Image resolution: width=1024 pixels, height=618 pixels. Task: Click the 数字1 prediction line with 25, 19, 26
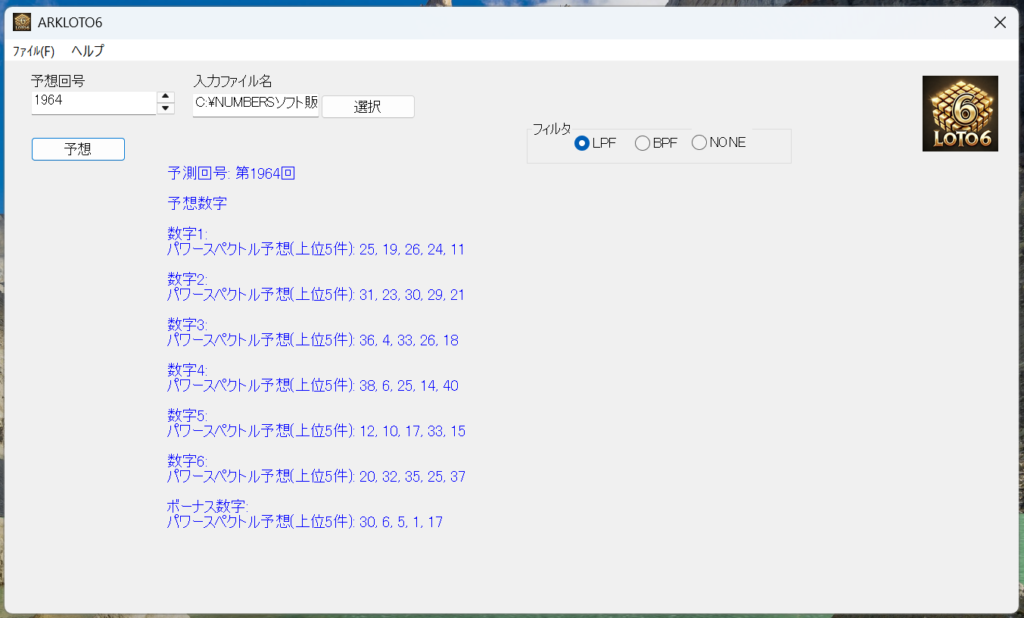pyautogui.click(x=315, y=249)
